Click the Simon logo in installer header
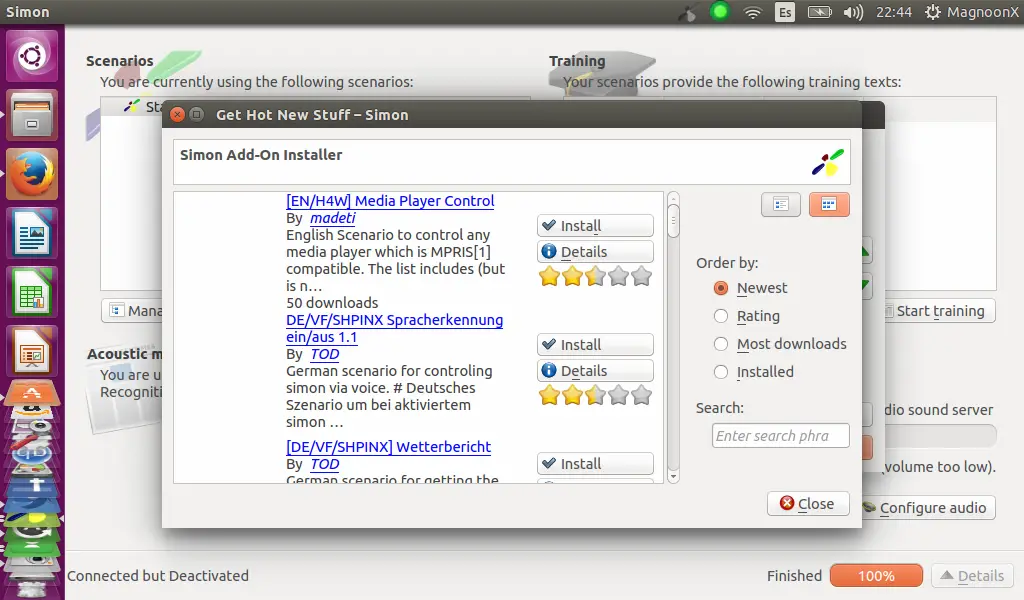 [827, 163]
